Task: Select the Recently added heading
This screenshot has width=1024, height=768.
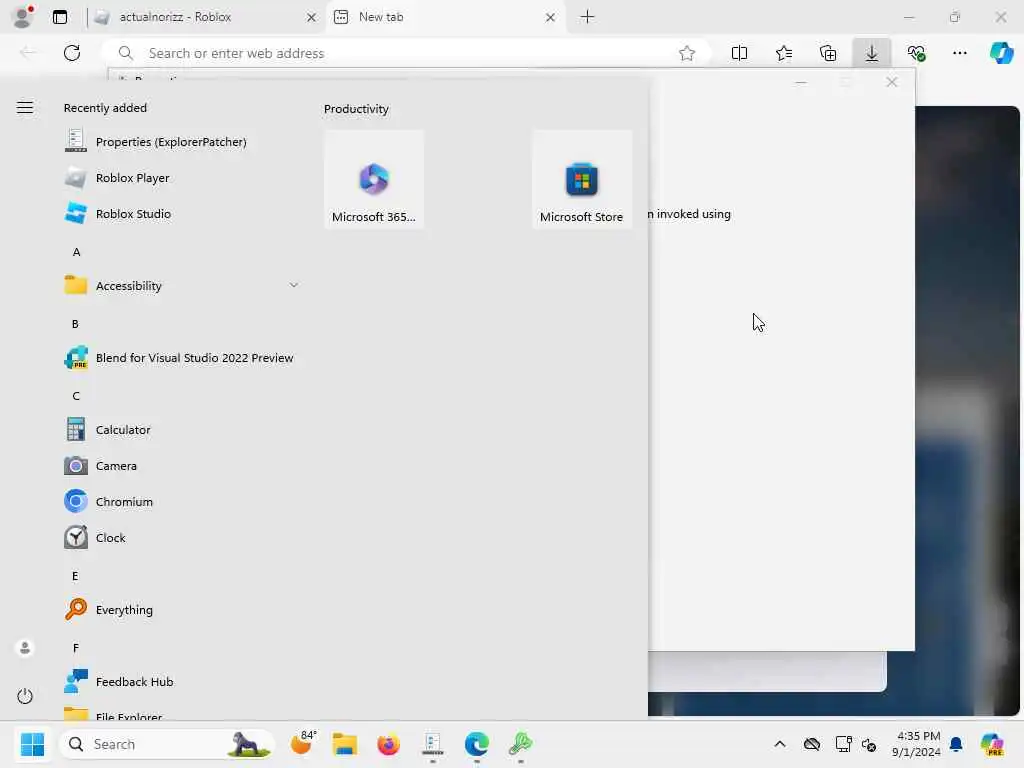Action: [105, 108]
